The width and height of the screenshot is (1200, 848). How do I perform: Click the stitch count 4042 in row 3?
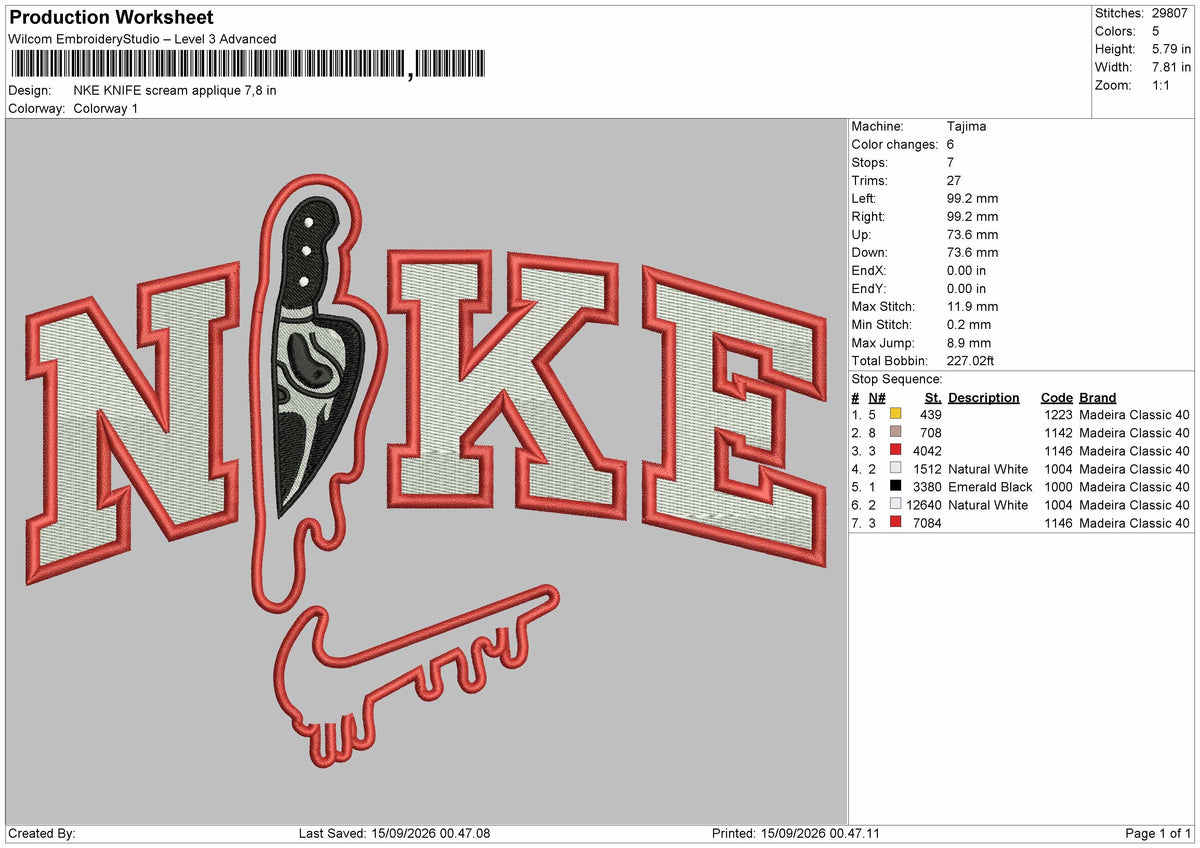click(927, 450)
